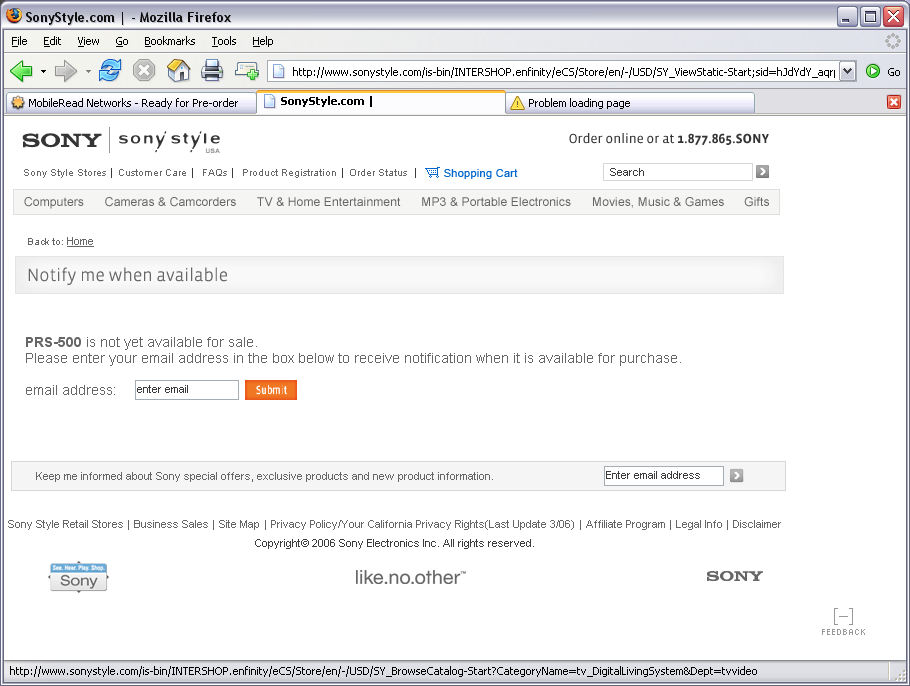Print the page using the printer icon

coord(212,71)
